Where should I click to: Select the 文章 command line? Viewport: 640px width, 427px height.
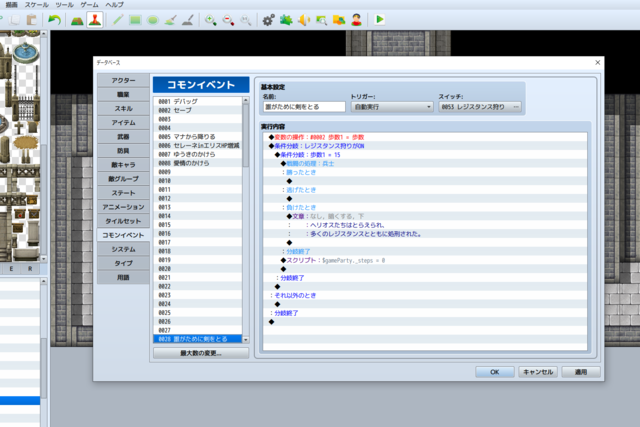tap(425, 216)
